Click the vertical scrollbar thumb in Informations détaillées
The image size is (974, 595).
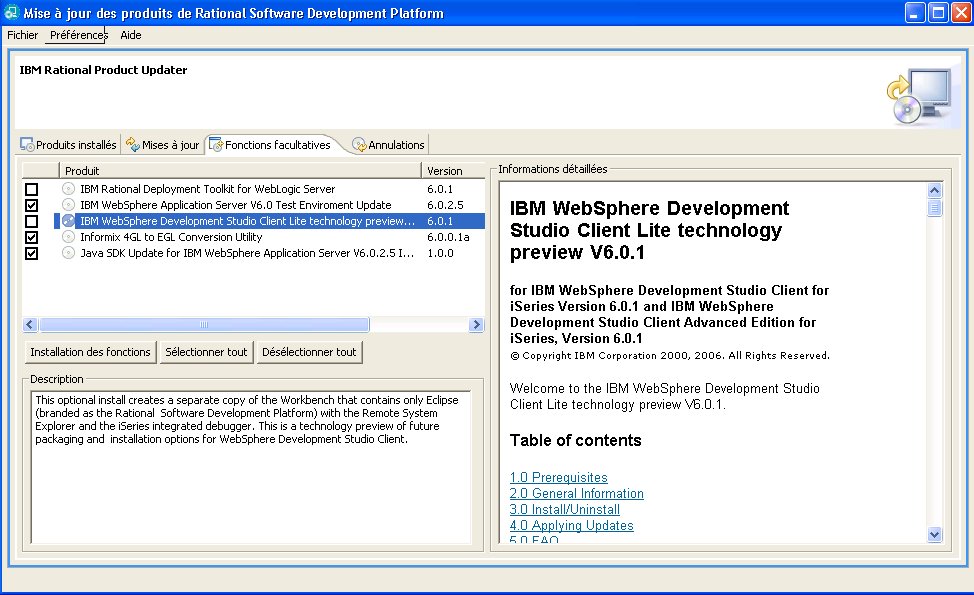[934, 207]
